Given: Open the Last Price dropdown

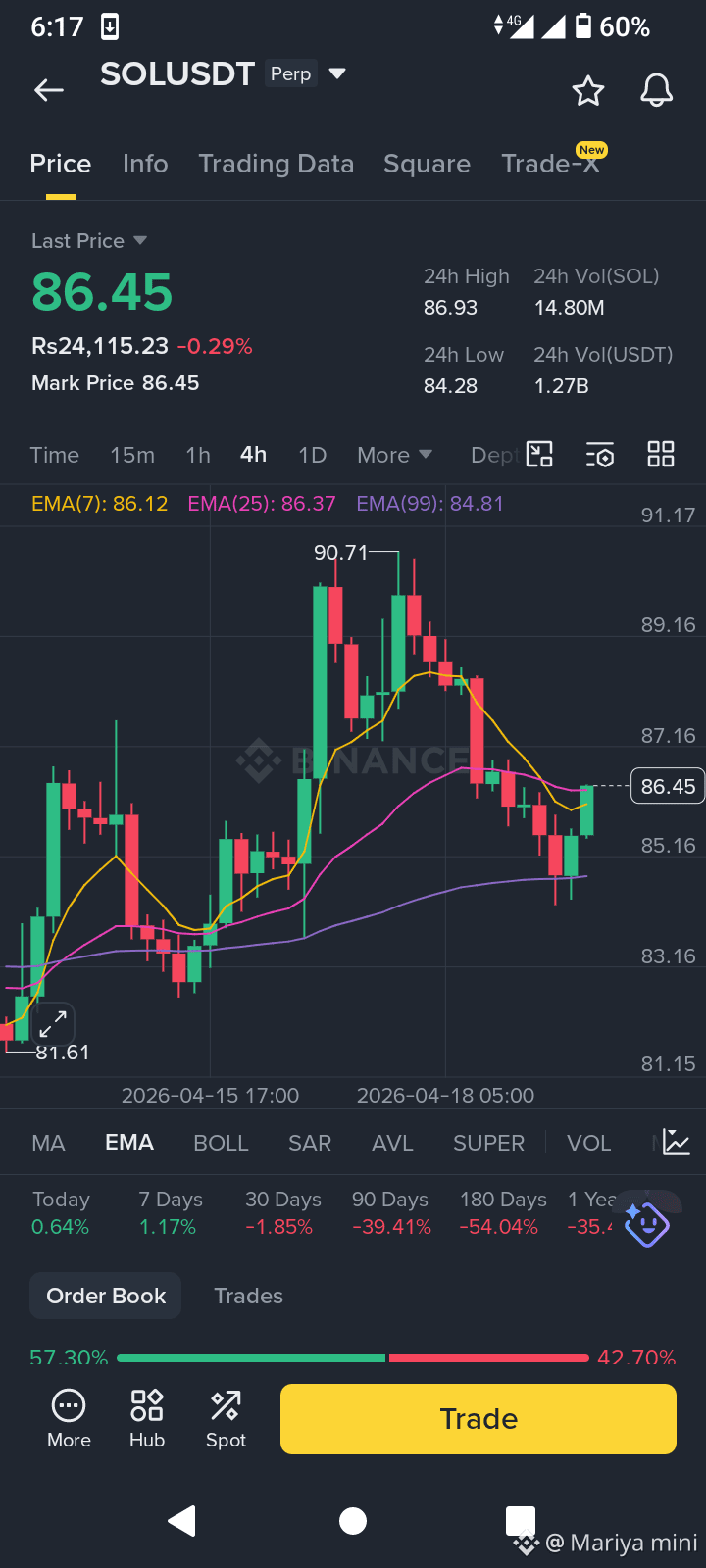Looking at the screenshot, I should pyautogui.click(x=89, y=241).
